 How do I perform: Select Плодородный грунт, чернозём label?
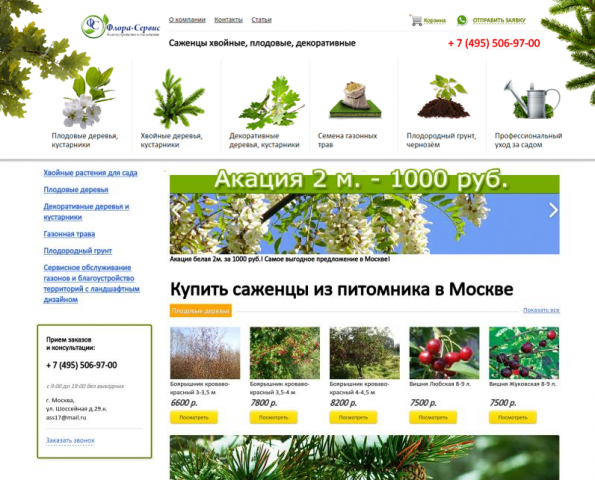click(x=441, y=140)
